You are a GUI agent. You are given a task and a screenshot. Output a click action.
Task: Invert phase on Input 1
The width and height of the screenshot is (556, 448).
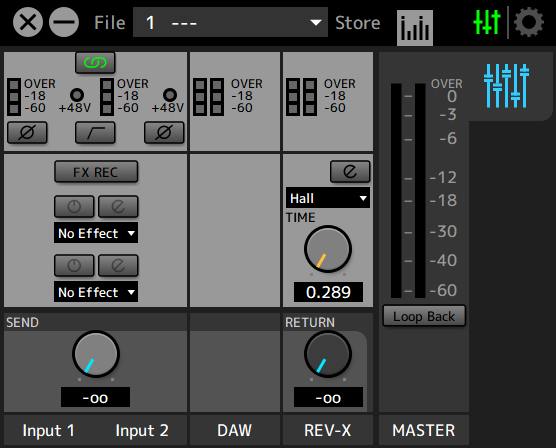pyautogui.click(x=27, y=133)
